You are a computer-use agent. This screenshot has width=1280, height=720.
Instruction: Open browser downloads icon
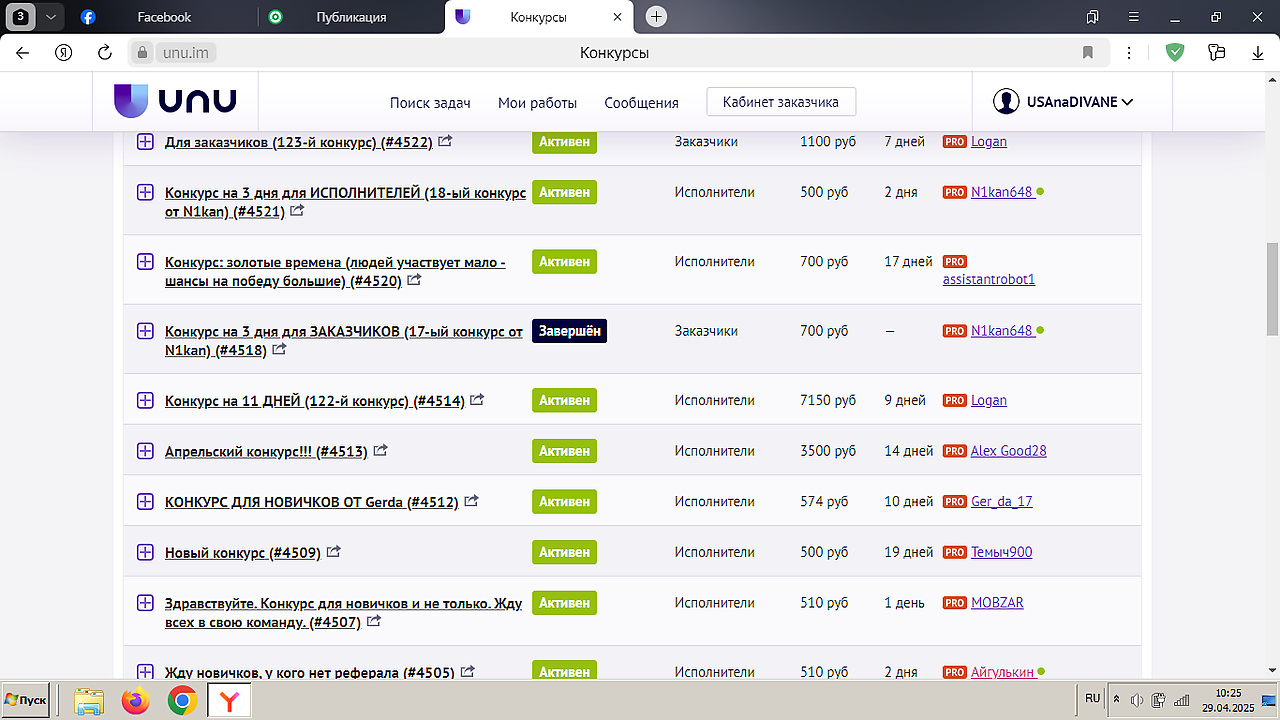[1258, 53]
